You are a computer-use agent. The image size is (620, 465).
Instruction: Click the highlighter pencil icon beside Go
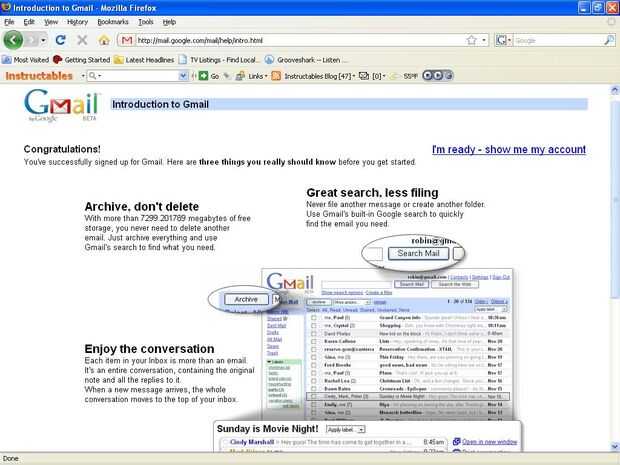(x=227, y=76)
